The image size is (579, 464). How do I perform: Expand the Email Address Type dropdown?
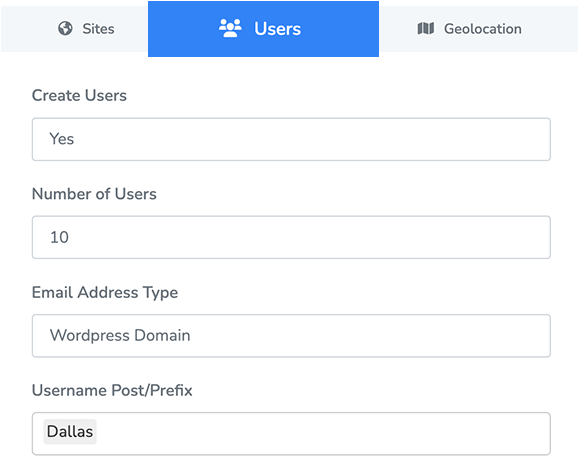coord(291,336)
